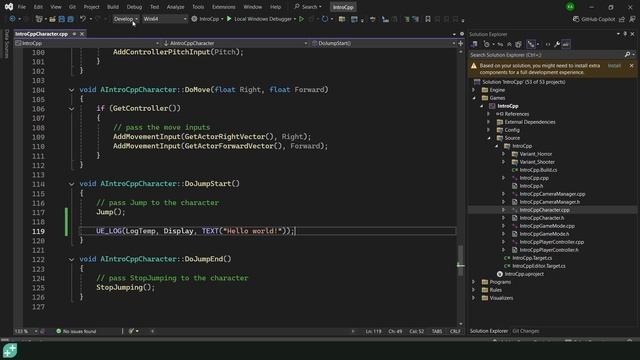Click Show All Files icon in Solution Explorer

tap(518, 44)
